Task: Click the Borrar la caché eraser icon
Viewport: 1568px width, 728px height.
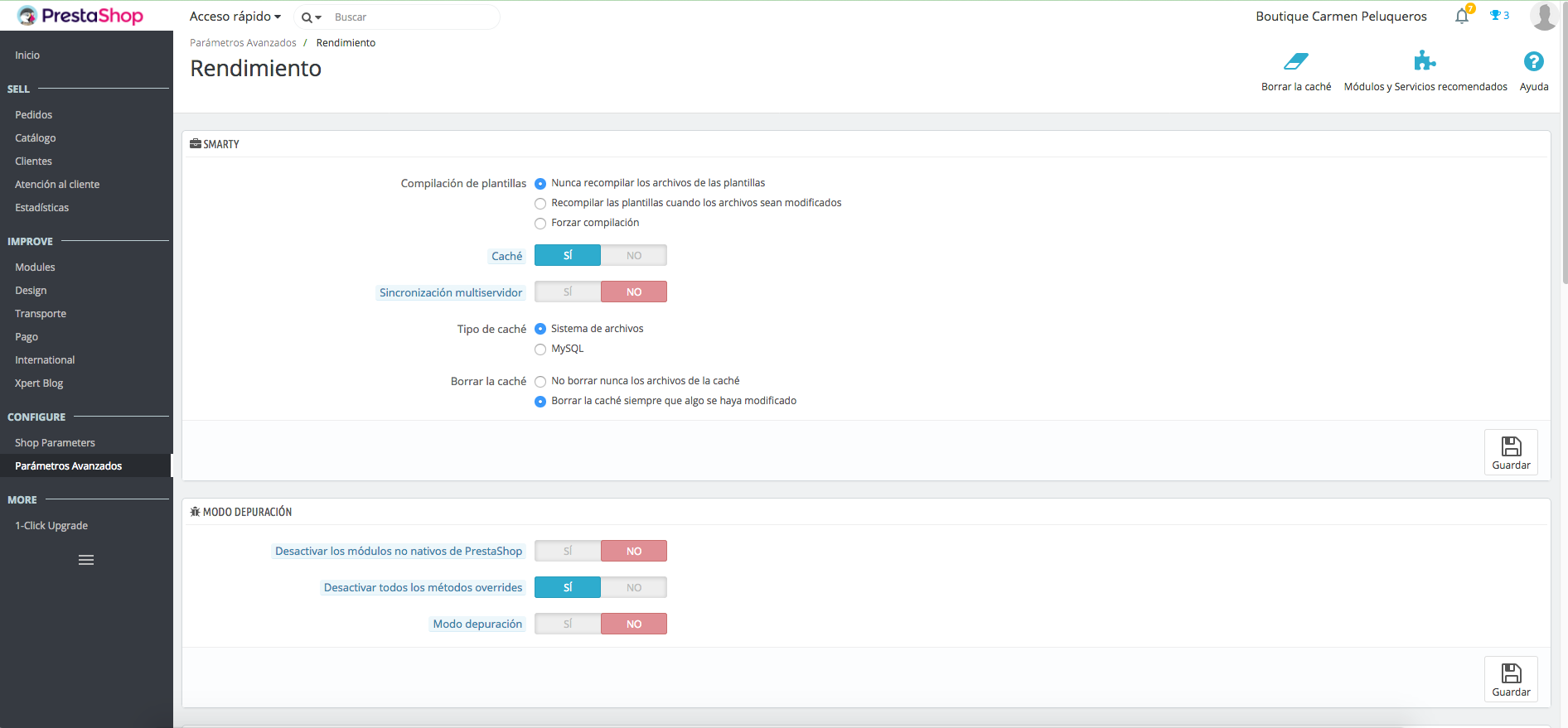Action: [1295, 61]
